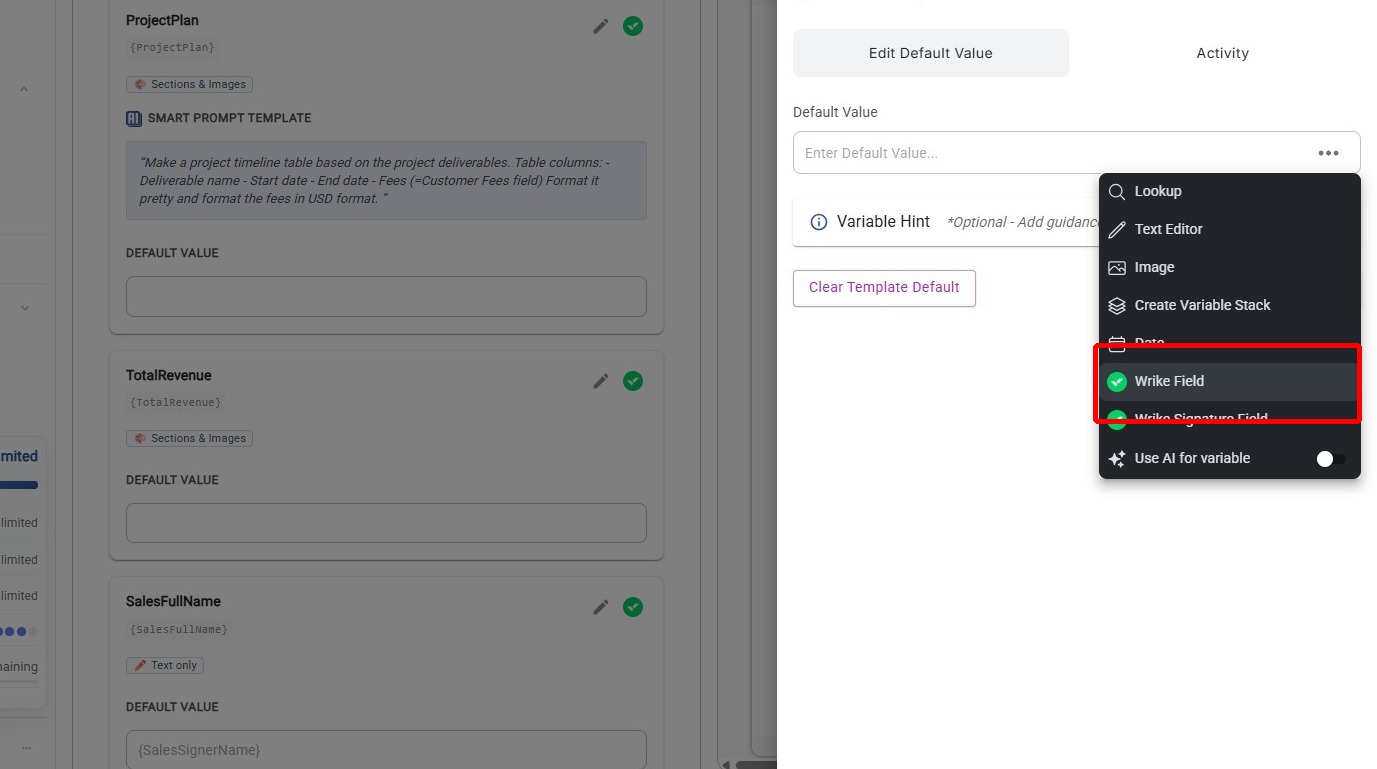Toggle the green checkmark on ProjectPlan
Viewport: 1377px width, 769px height.
pyautogui.click(x=633, y=26)
